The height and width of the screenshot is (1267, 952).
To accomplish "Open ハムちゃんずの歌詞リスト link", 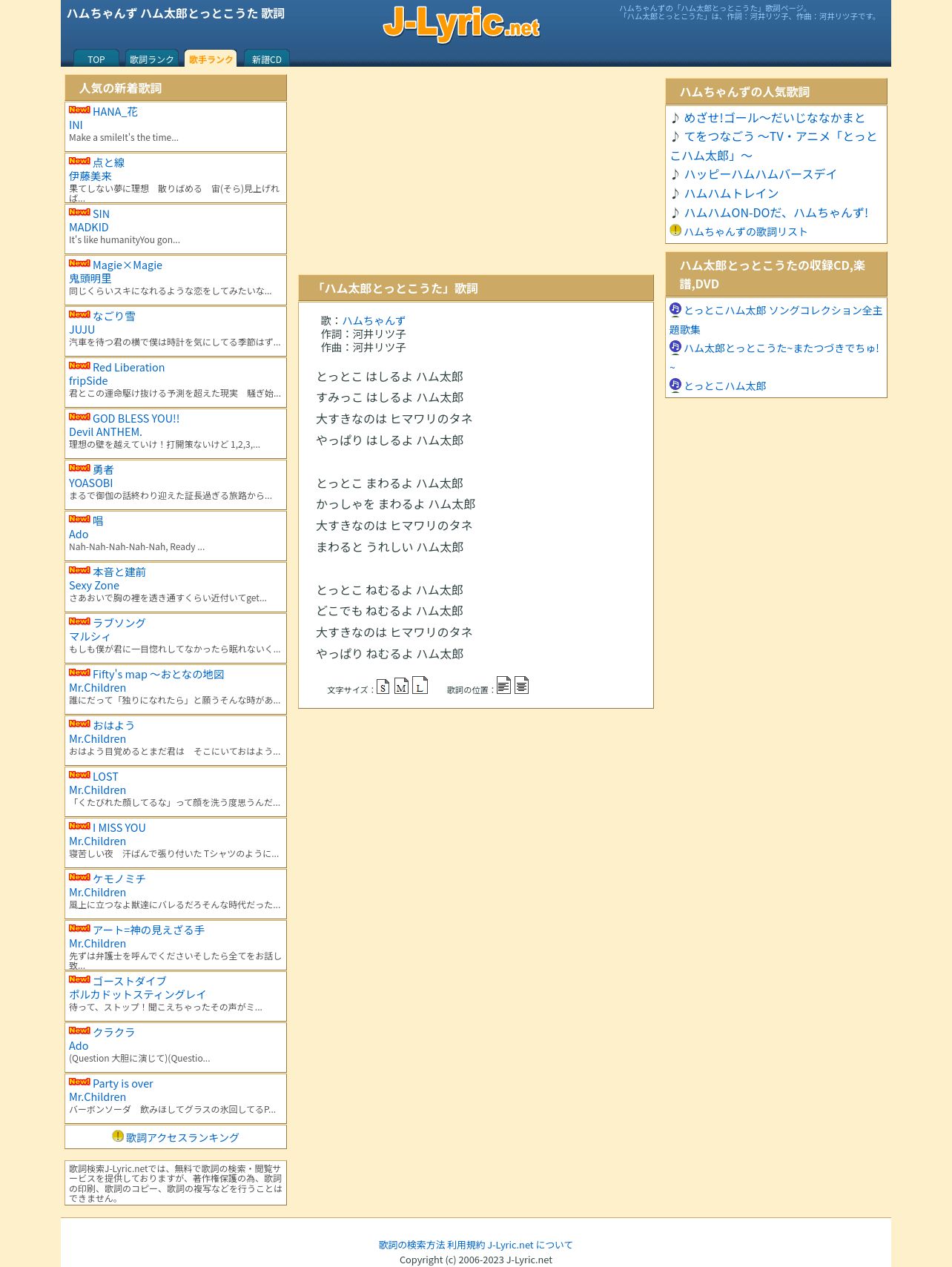I will point(746,231).
